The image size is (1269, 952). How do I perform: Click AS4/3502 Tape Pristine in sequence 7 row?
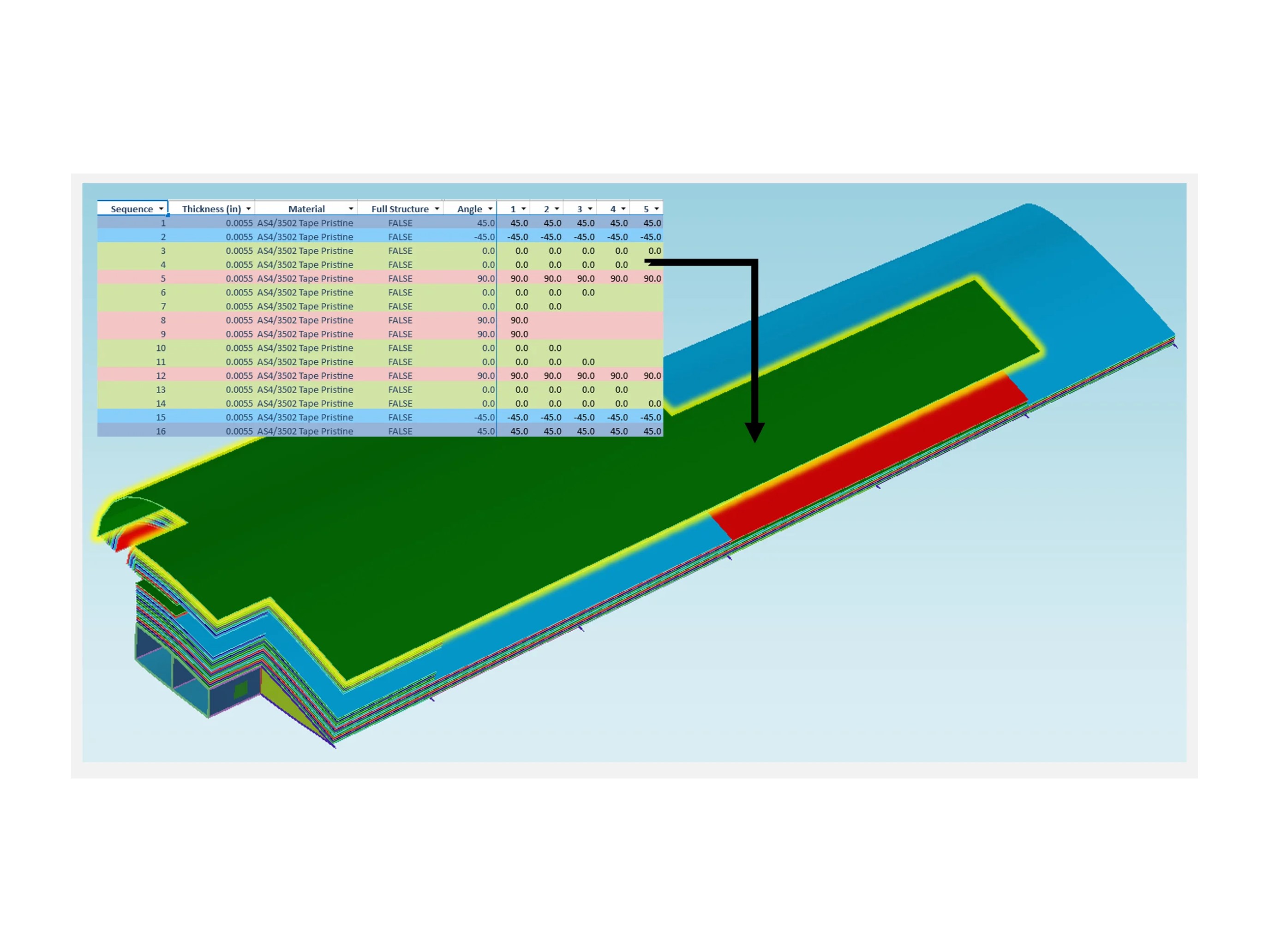pyautogui.click(x=305, y=306)
